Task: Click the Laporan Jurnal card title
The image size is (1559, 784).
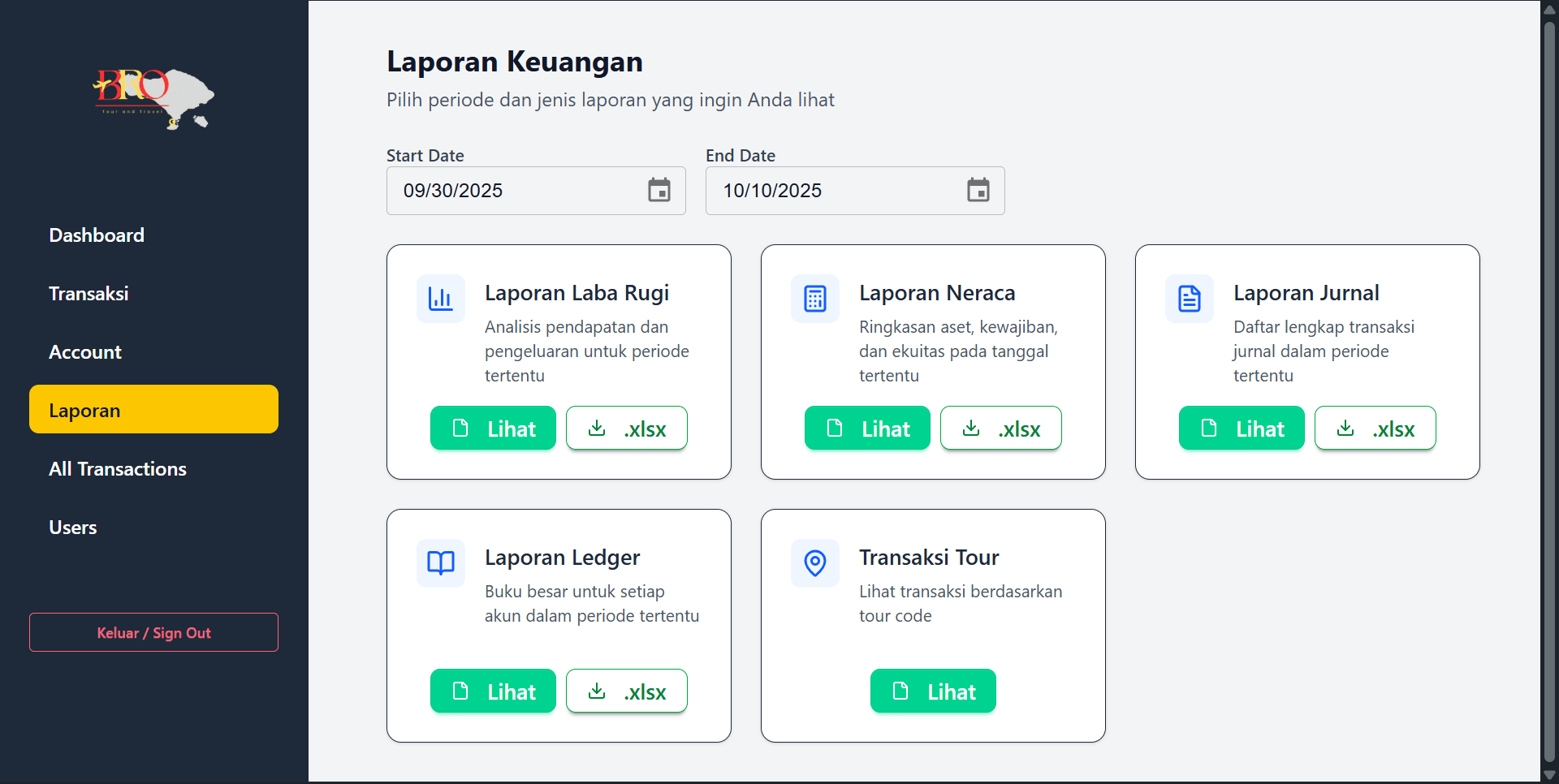Action: [1306, 293]
